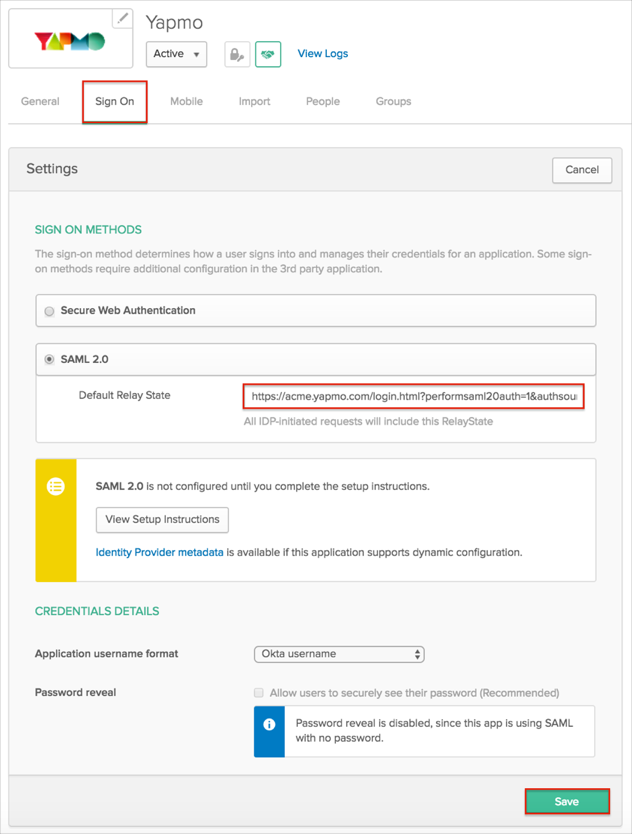Click the green Save button
This screenshot has height=834, width=632.
[x=566, y=801]
